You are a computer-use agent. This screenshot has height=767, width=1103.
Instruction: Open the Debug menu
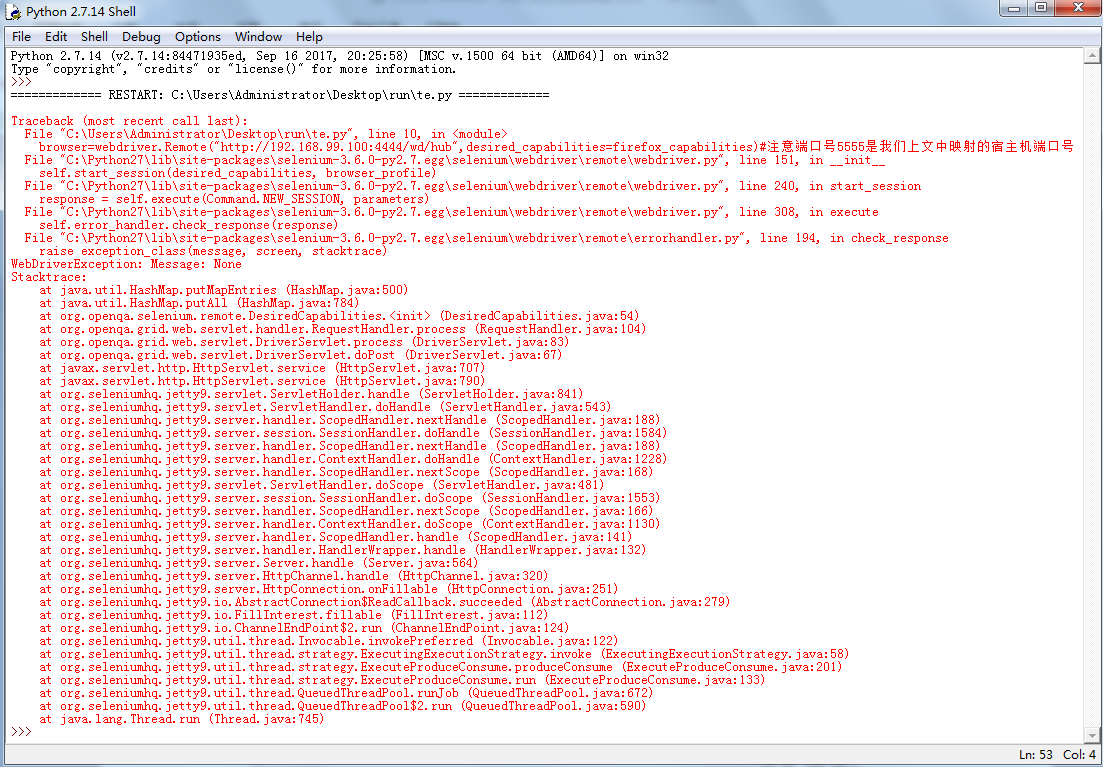pyautogui.click(x=141, y=37)
